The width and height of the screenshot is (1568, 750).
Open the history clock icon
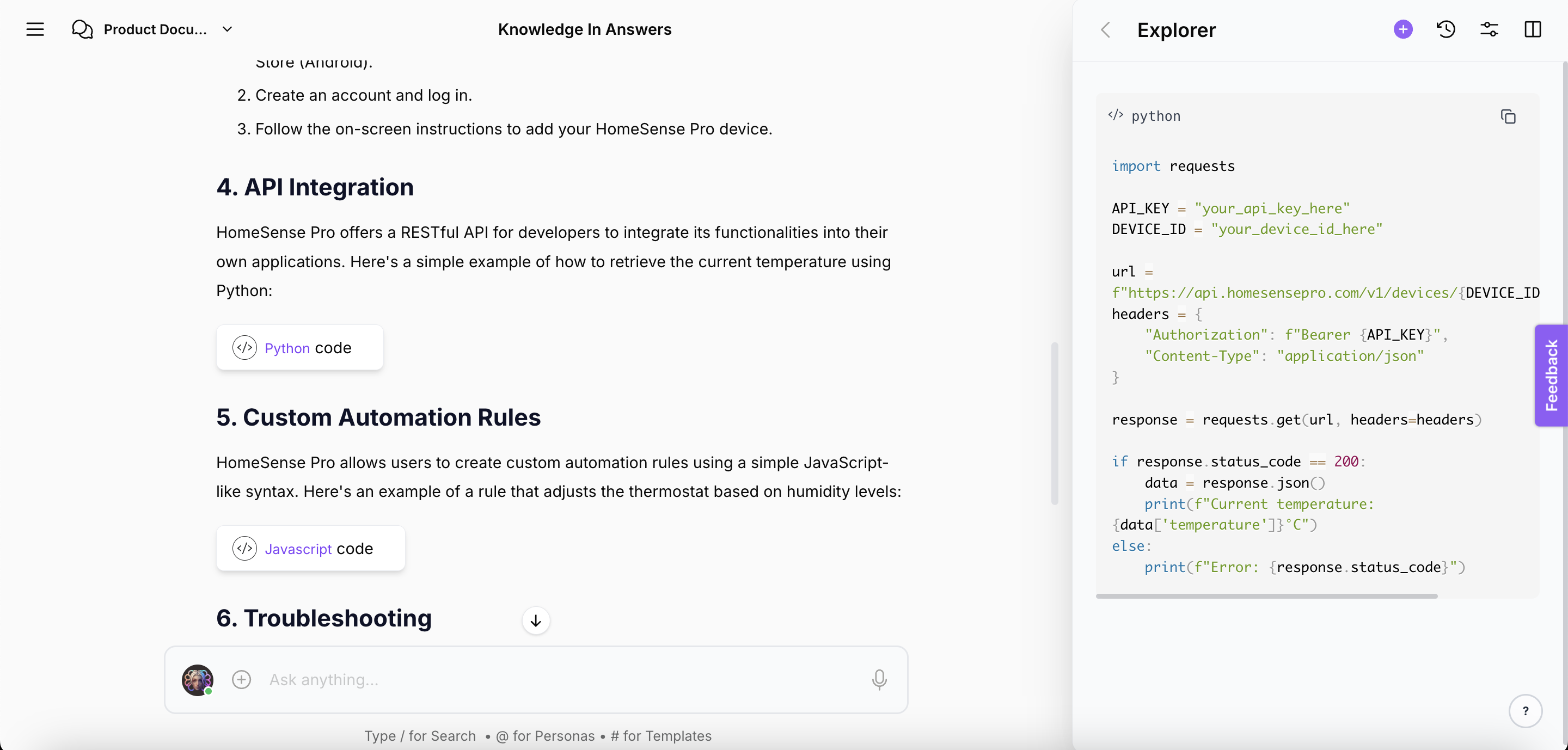[x=1445, y=29]
